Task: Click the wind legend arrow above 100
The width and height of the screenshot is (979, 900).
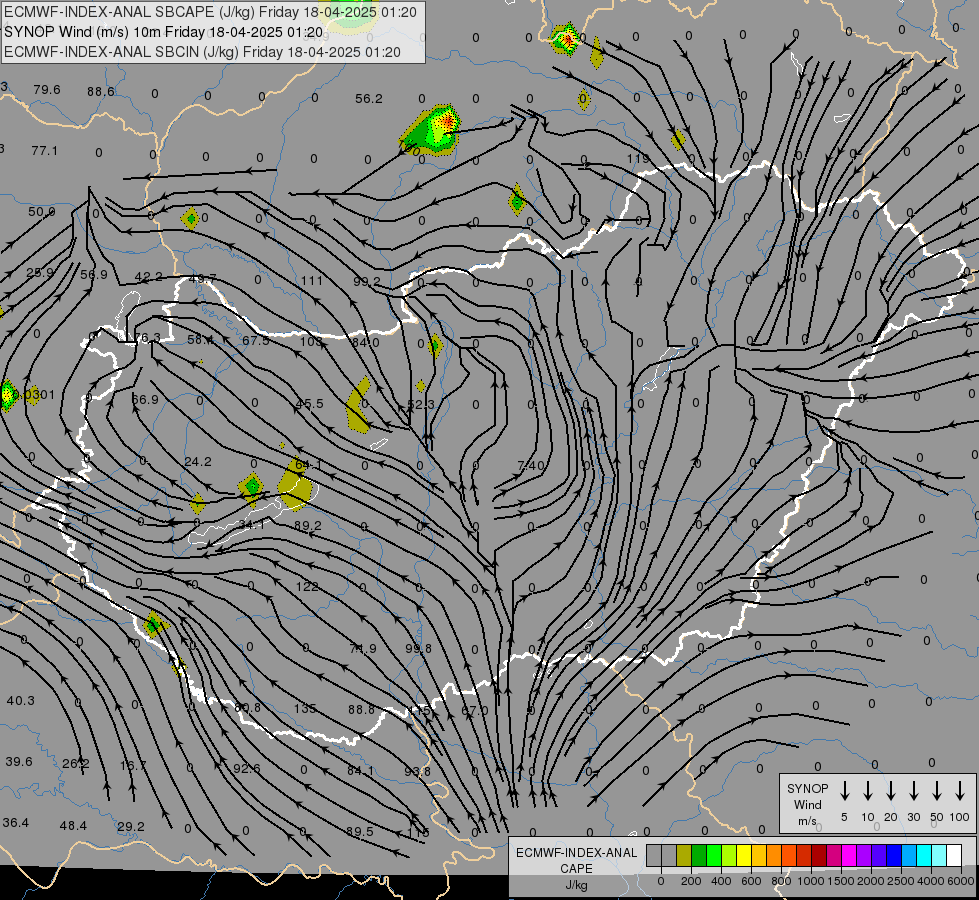Action: click(x=960, y=790)
